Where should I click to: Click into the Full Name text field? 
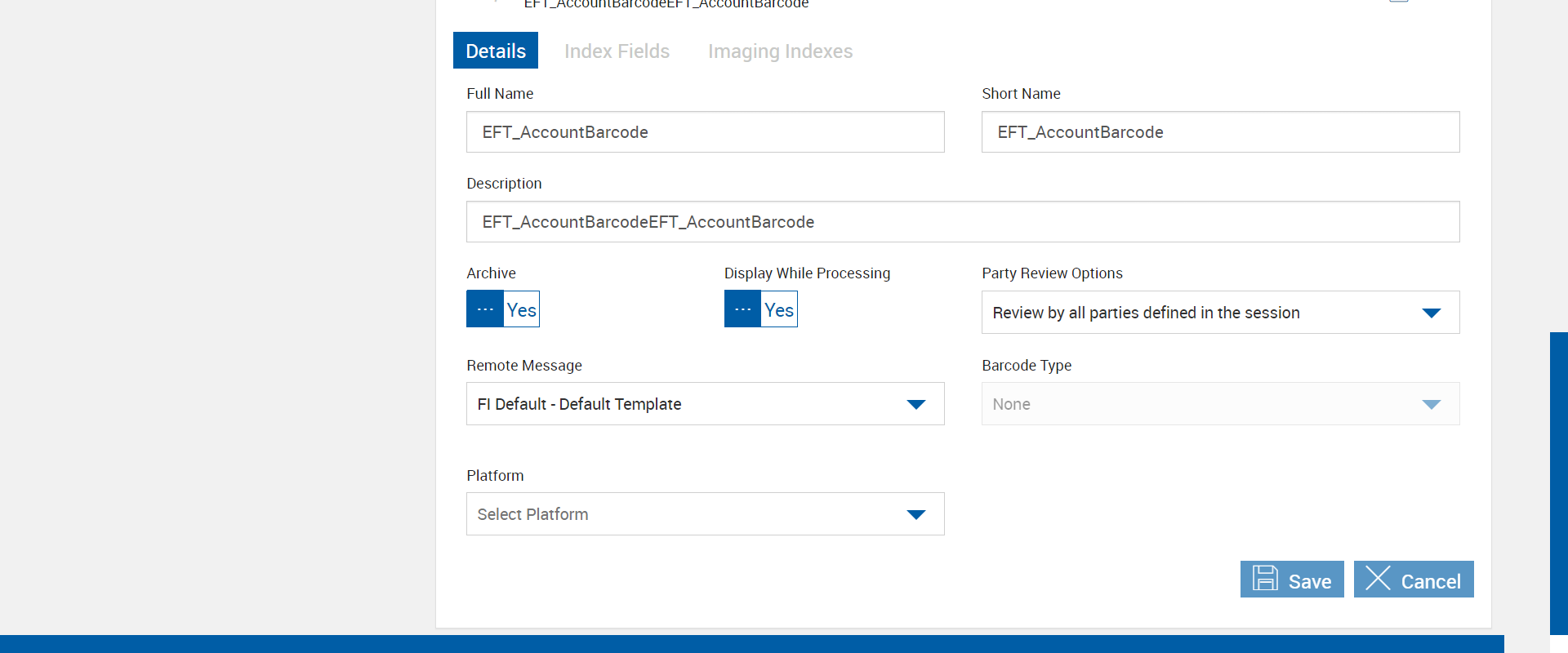(x=705, y=132)
